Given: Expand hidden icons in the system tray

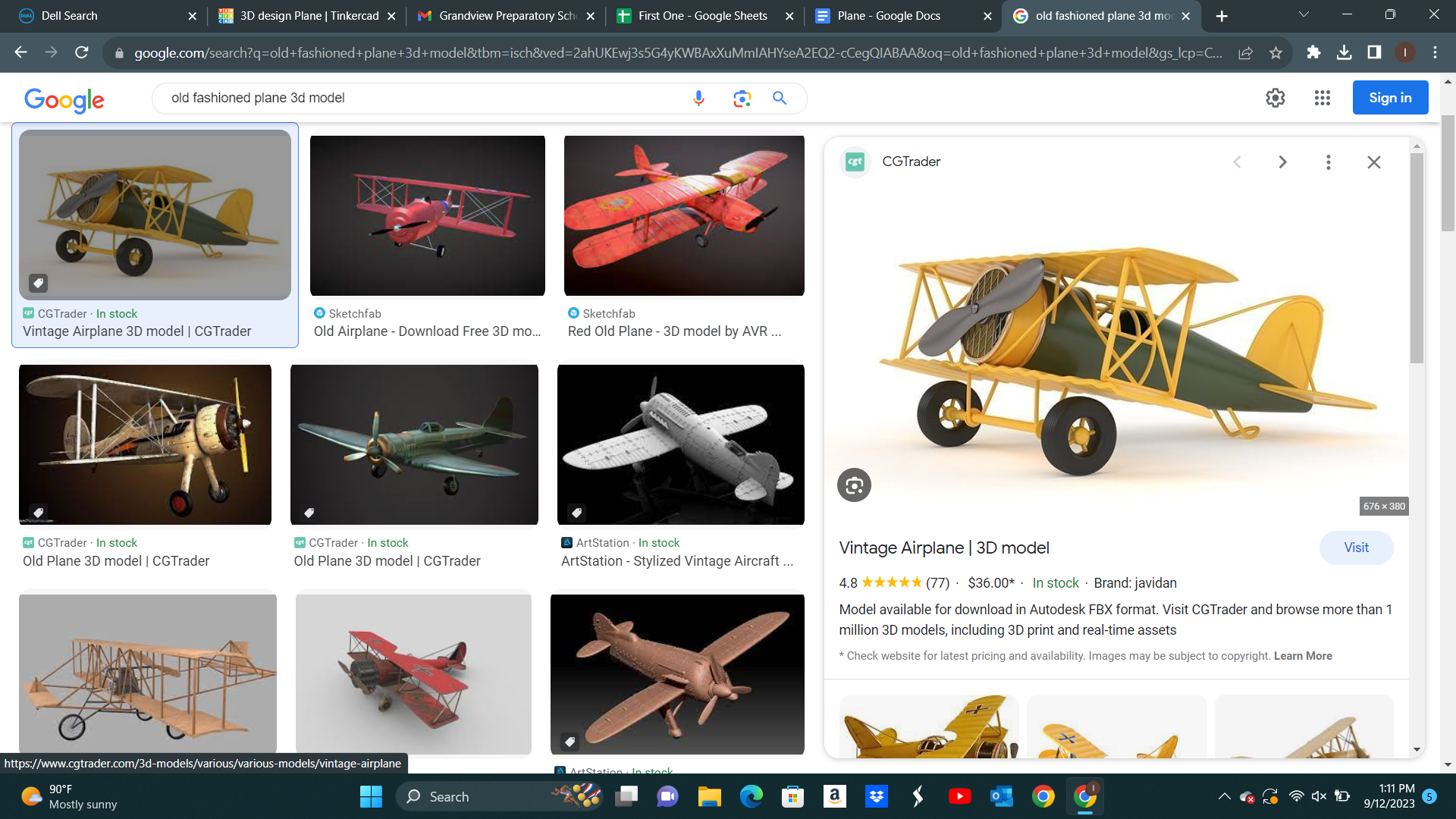Looking at the screenshot, I should click(x=1224, y=796).
